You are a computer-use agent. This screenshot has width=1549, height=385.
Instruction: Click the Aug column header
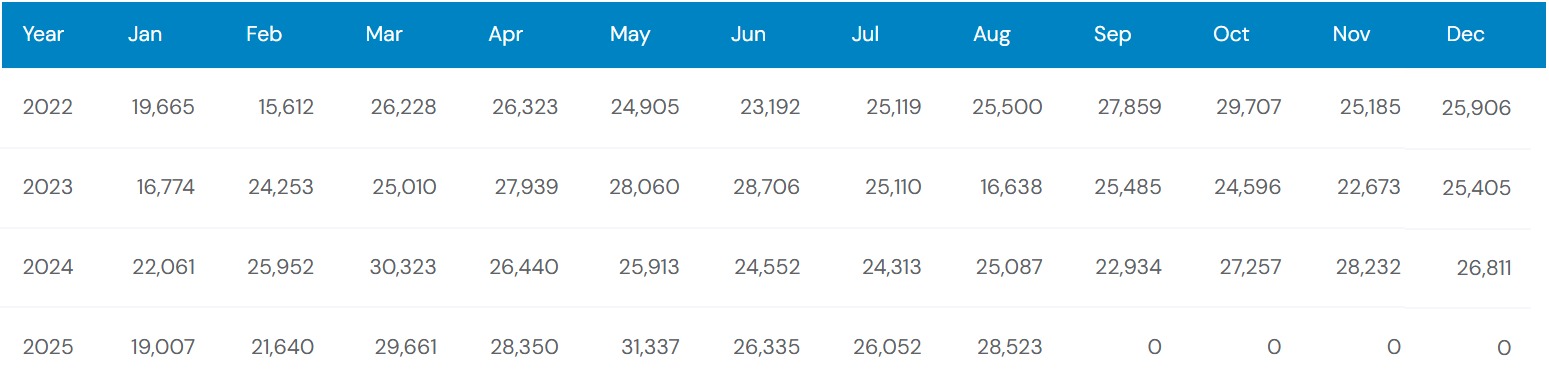(992, 35)
